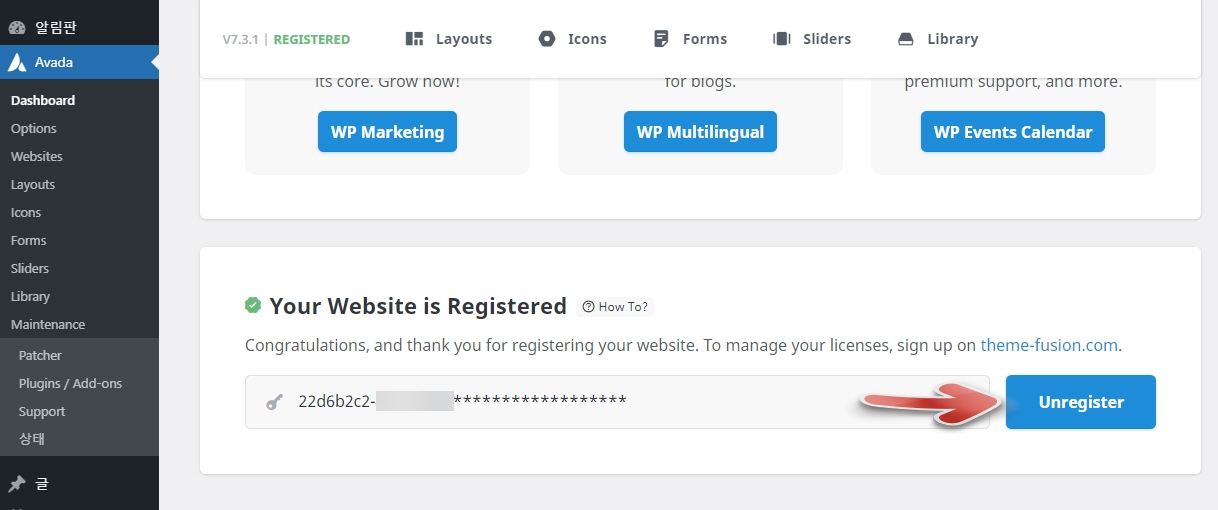Click the question mark icon in How To
Viewport: 1218px width, 510px height.
588,307
